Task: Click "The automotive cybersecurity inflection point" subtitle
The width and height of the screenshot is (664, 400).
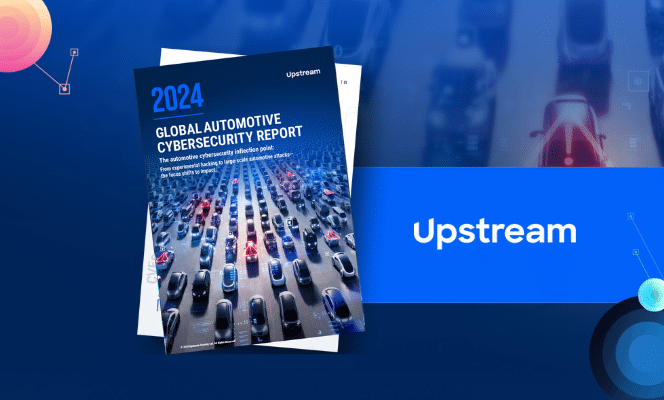Action: pos(217,154)
